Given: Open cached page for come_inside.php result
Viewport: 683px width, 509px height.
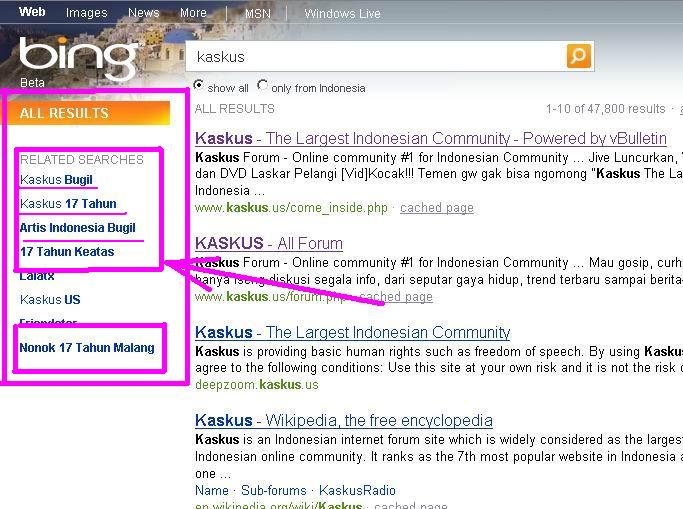Looking at the screenshot, I should pos(437,208).
